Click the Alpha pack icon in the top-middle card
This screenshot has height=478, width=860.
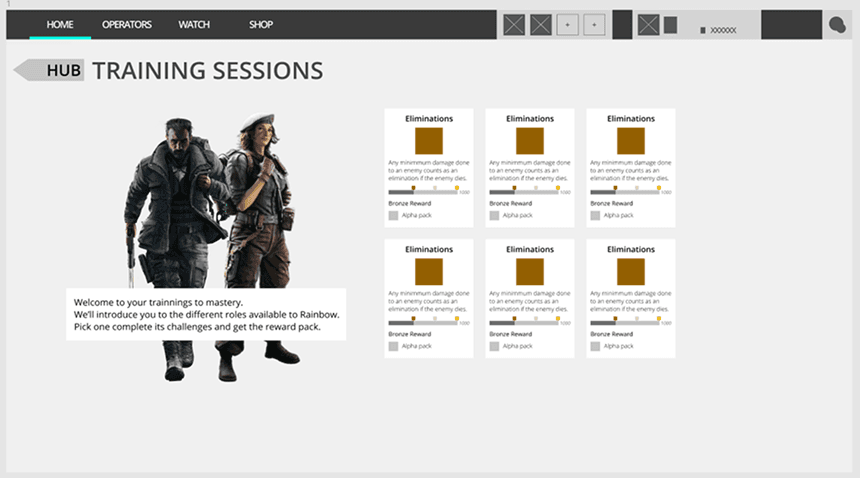click(494, 215)
